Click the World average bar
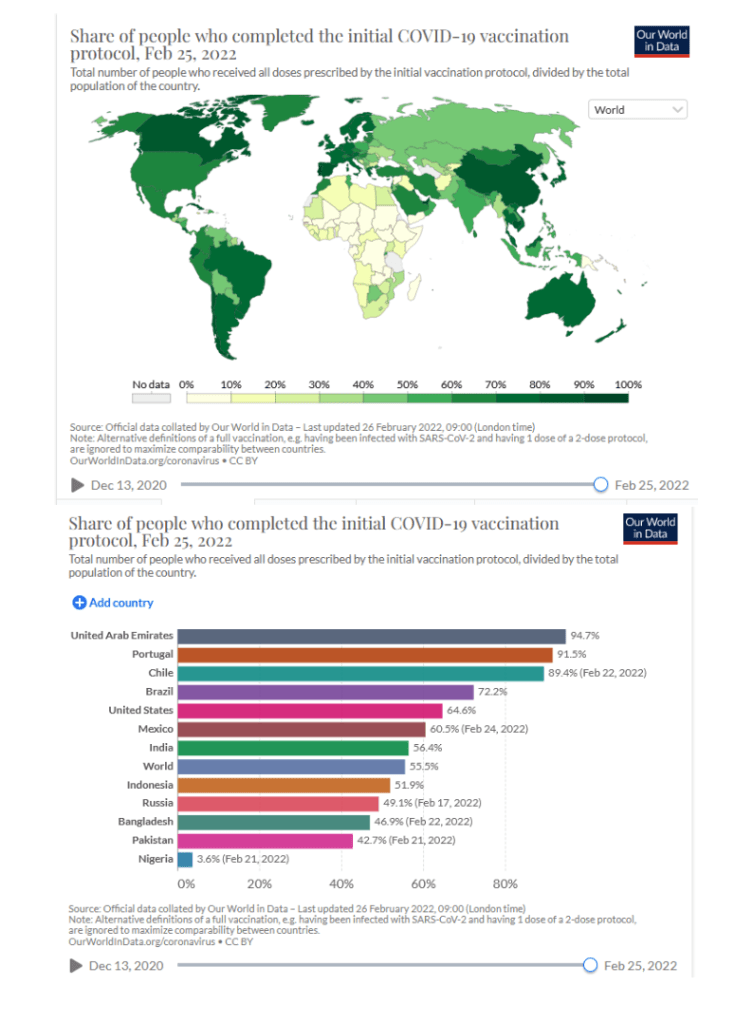The width and height of the screenshot is (753, 1023). pyautogui.click(x=292, y=766)
